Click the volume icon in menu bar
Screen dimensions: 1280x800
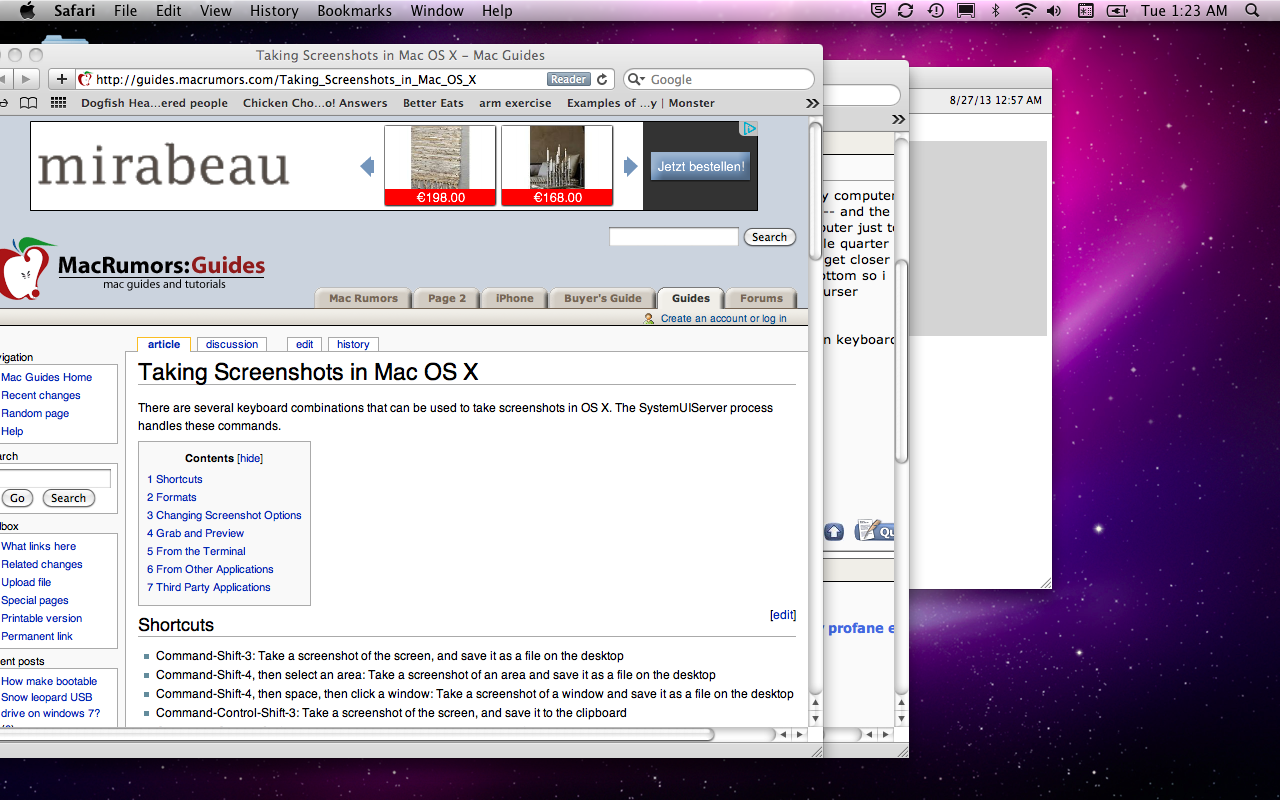(1054, 11)
